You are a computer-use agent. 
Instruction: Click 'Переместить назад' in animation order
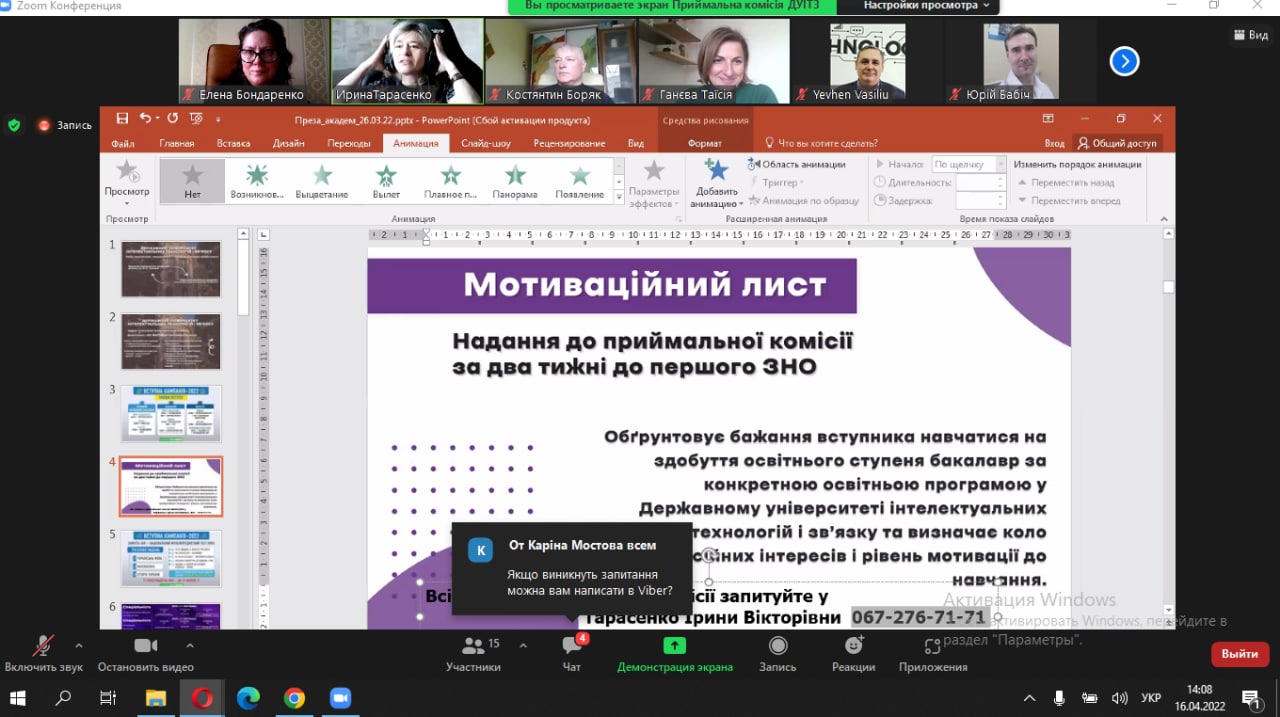click(x=1066, y=182)
